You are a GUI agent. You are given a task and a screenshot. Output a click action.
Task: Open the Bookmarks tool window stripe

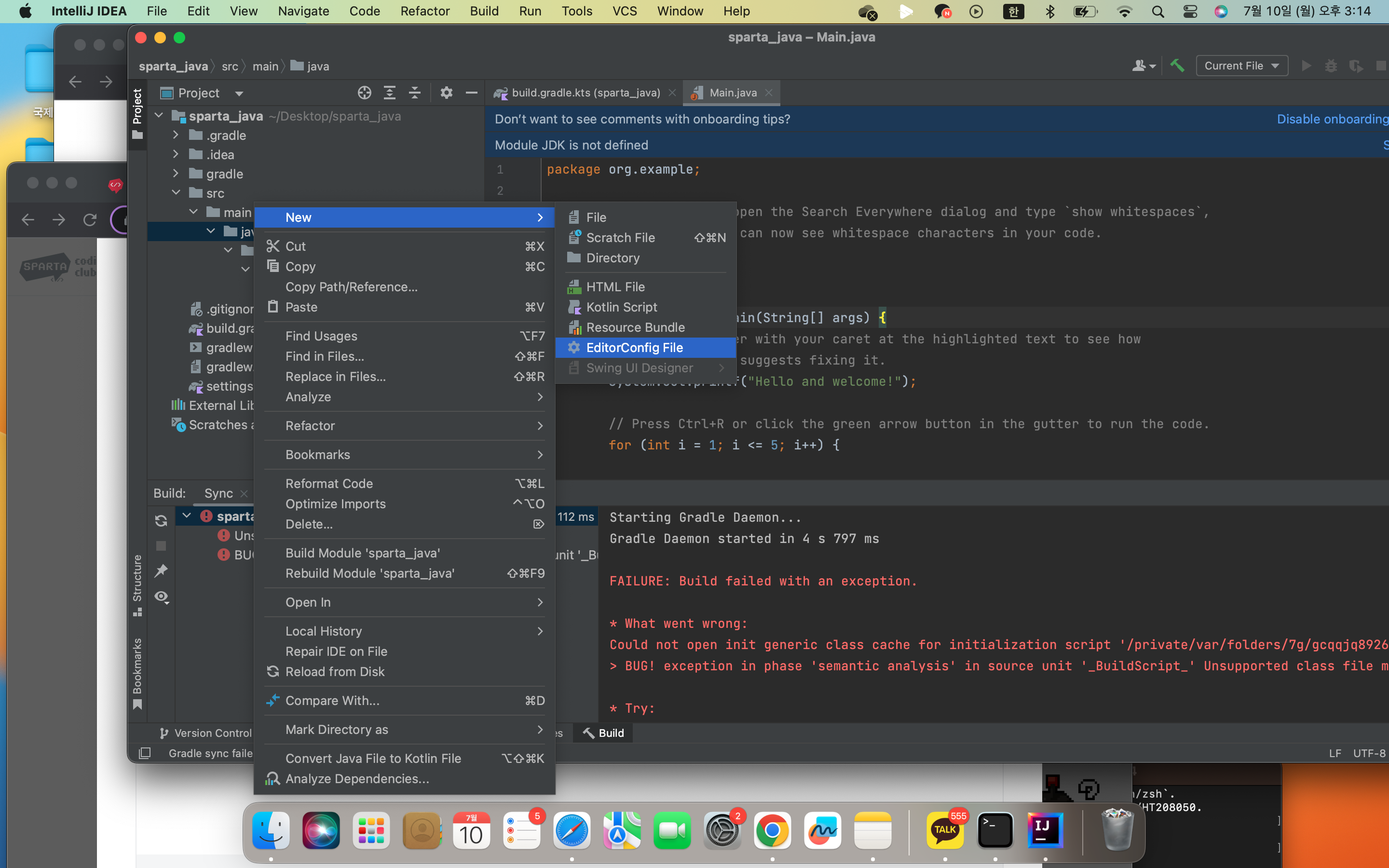[x=137, y=673]
